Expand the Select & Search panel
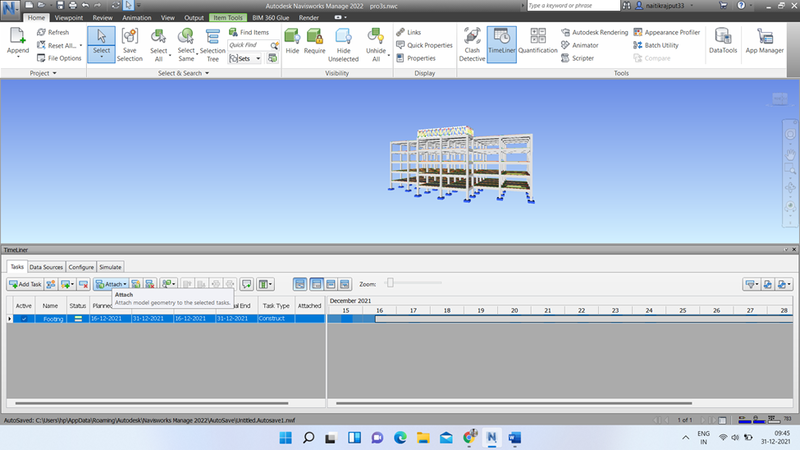 (x=184, y=73)
